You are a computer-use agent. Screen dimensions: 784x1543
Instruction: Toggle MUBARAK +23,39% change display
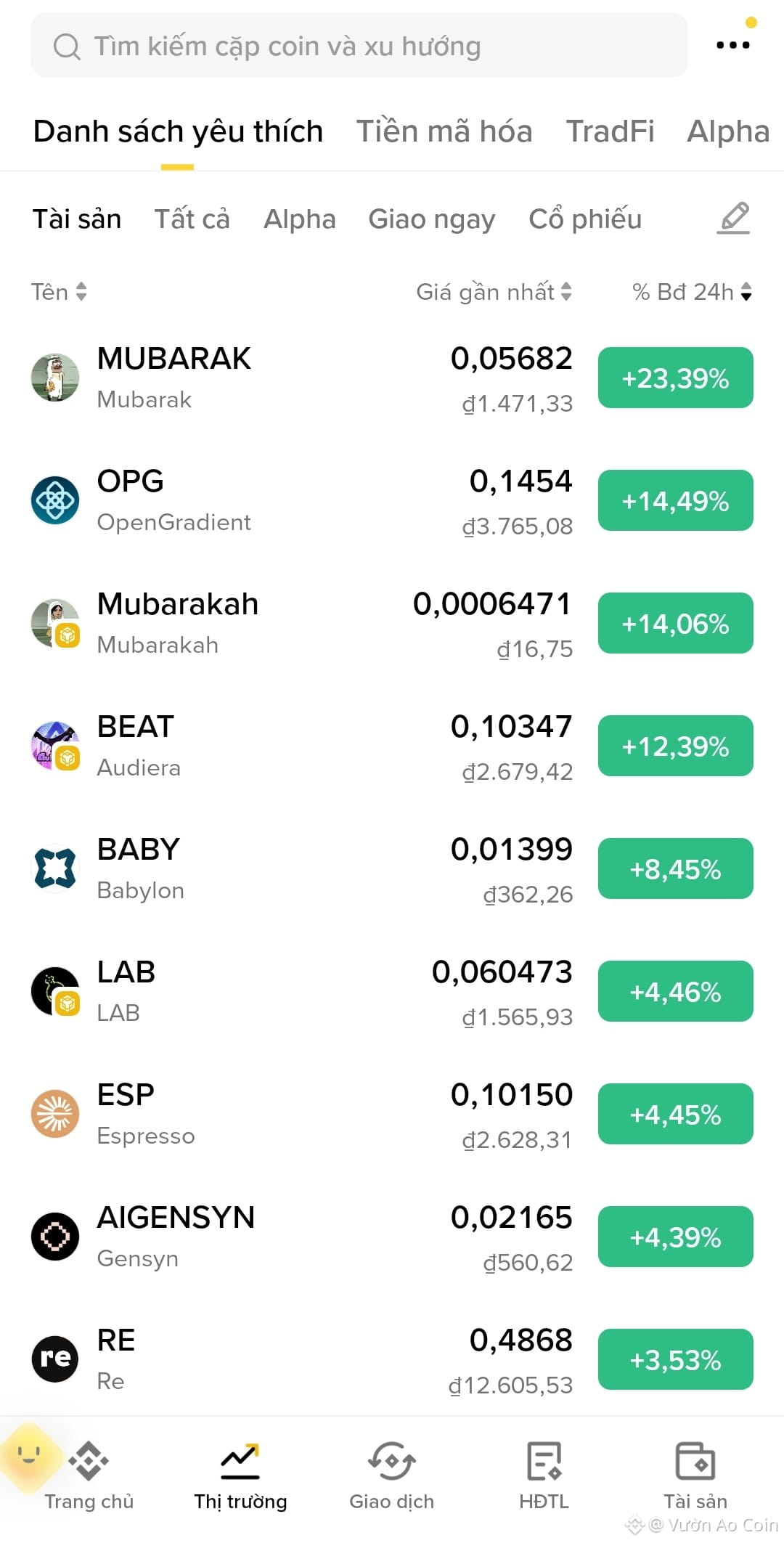pyautogui.click(x=675, y=378)
